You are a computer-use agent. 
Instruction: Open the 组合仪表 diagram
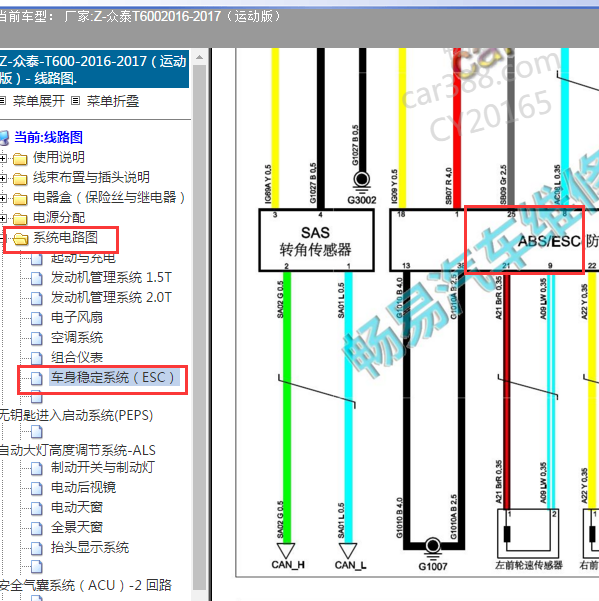tap(77, 357)
